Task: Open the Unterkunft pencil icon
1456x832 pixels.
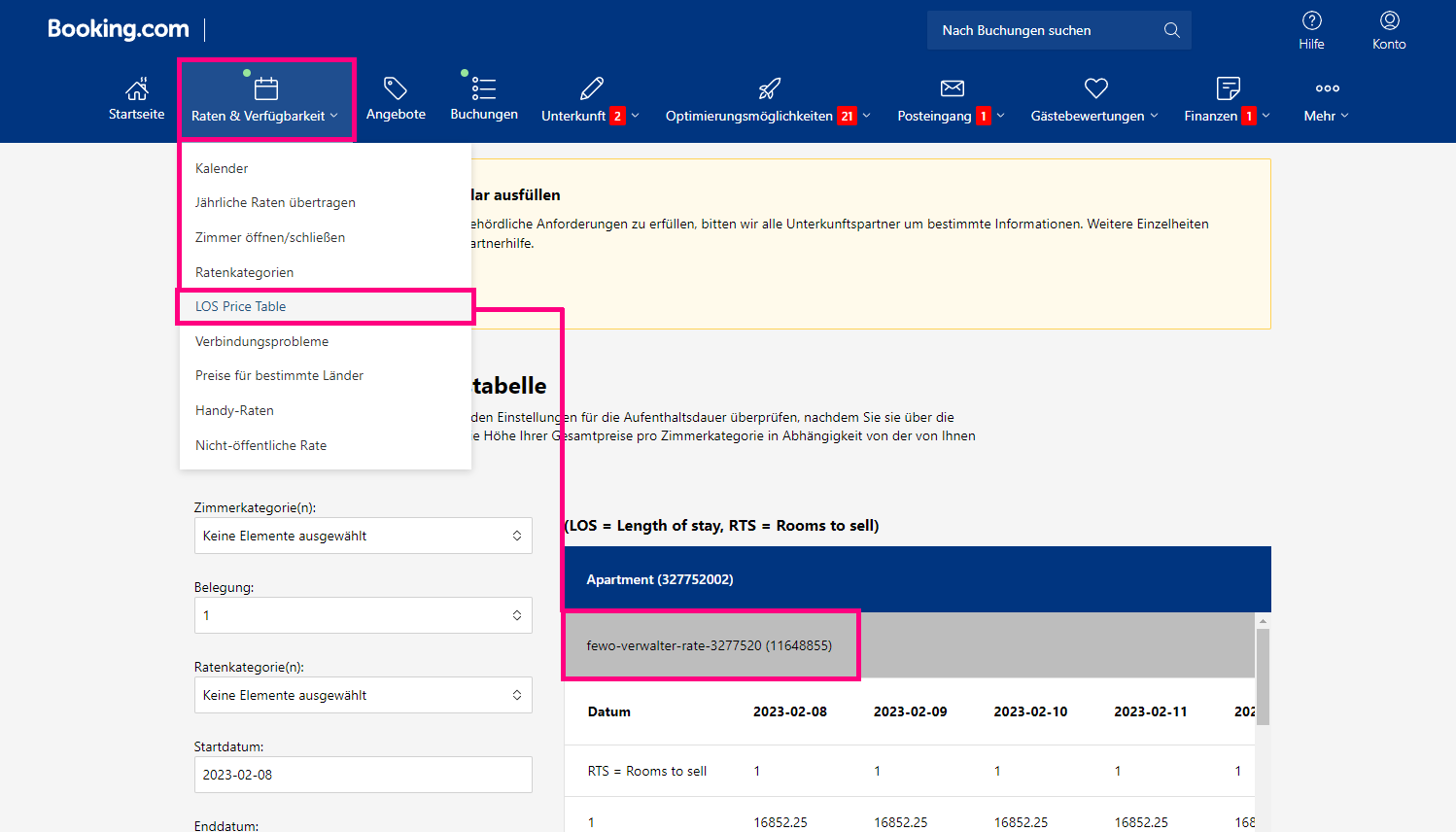Action: (x=592, y=88)
